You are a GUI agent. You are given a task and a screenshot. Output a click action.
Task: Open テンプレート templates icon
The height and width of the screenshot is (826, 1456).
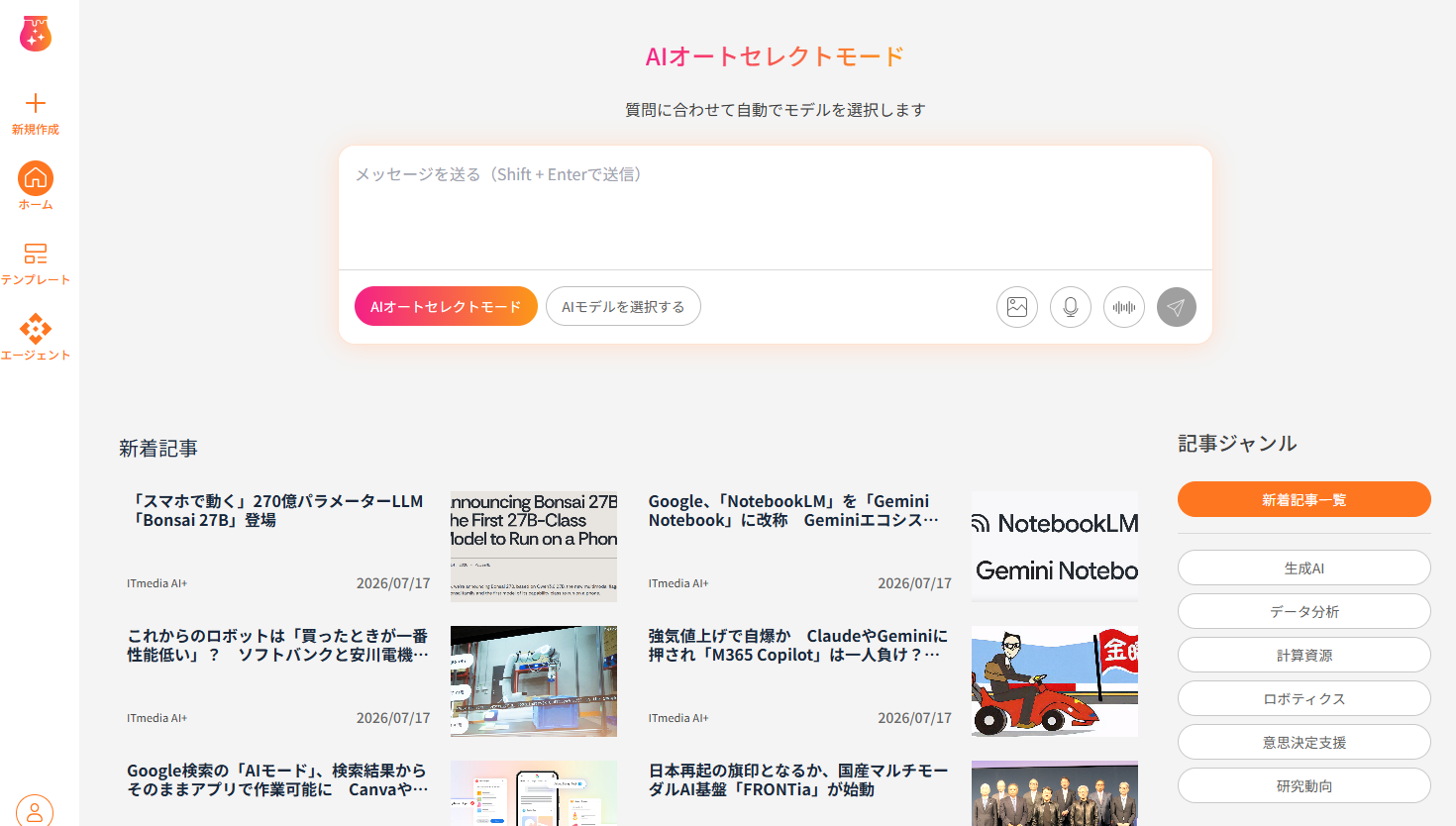click(x=36, y=254)
